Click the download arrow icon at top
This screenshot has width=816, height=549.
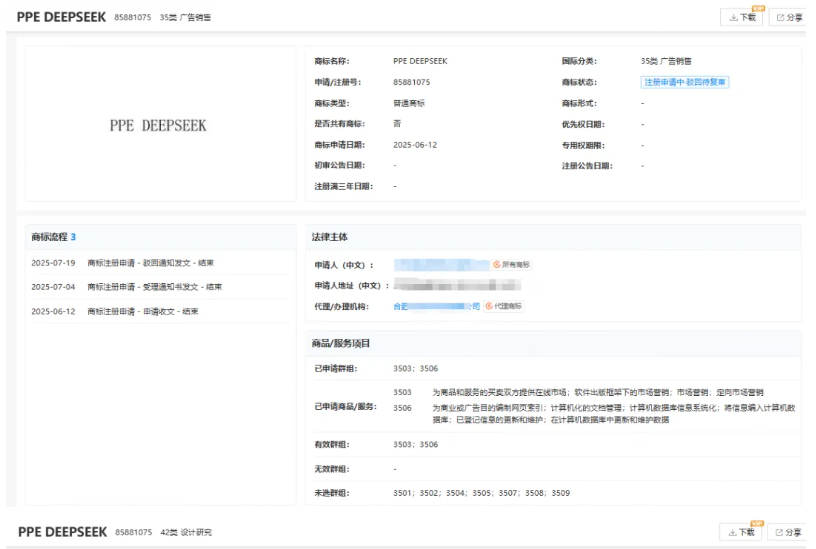point(733,18)
